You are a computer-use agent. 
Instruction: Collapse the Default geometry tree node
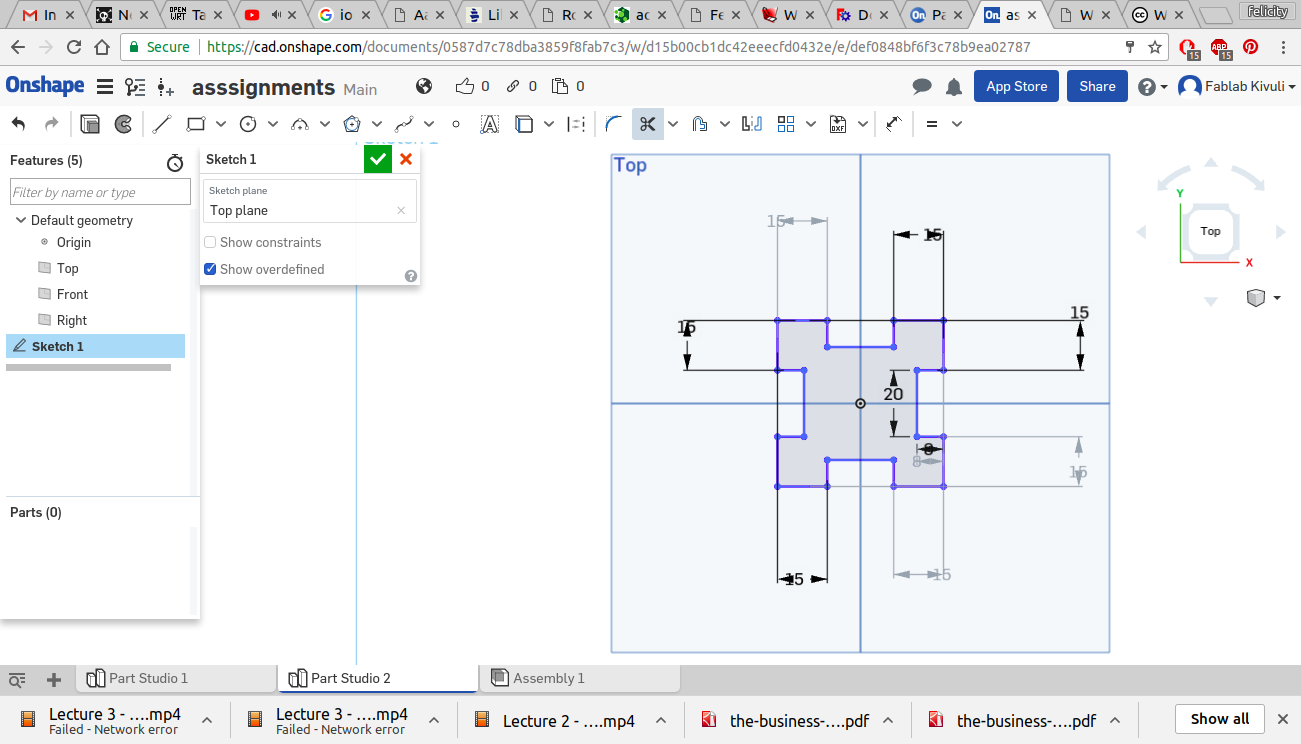click(20, 220)
